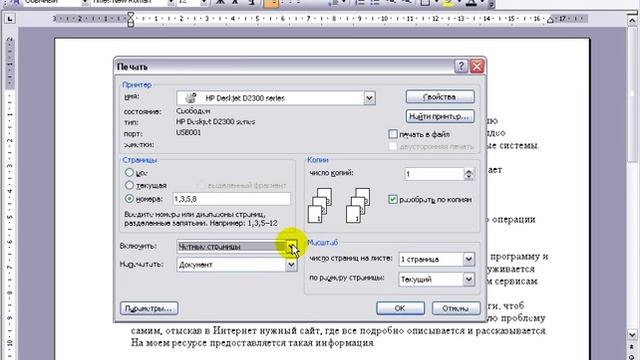Decrease number of copies with the down arrow
This screenshot has height=360, width=640.
click(x=469, y=177)
